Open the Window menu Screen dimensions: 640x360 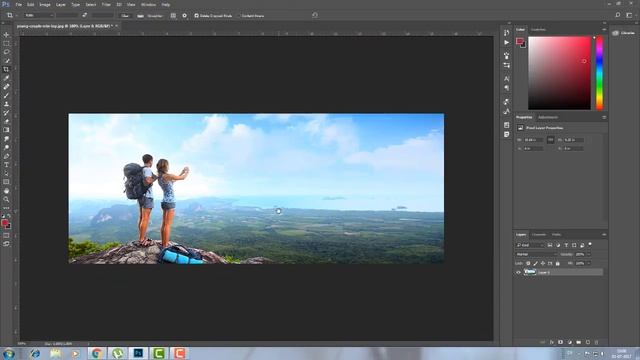148,4
